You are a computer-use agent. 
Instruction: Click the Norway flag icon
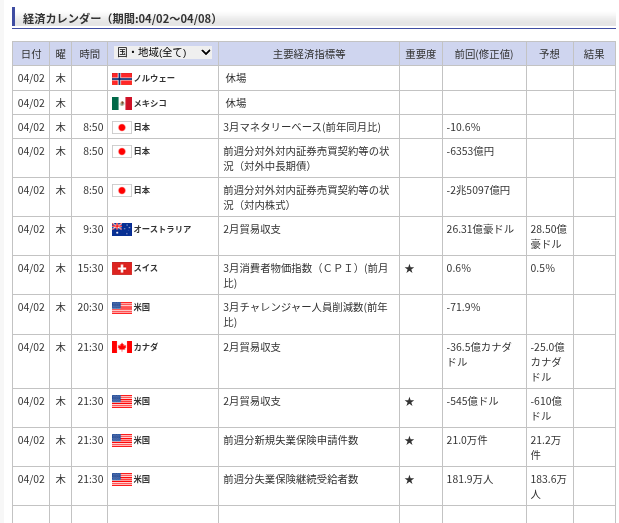pyautogui.click(x=121, y=79)
